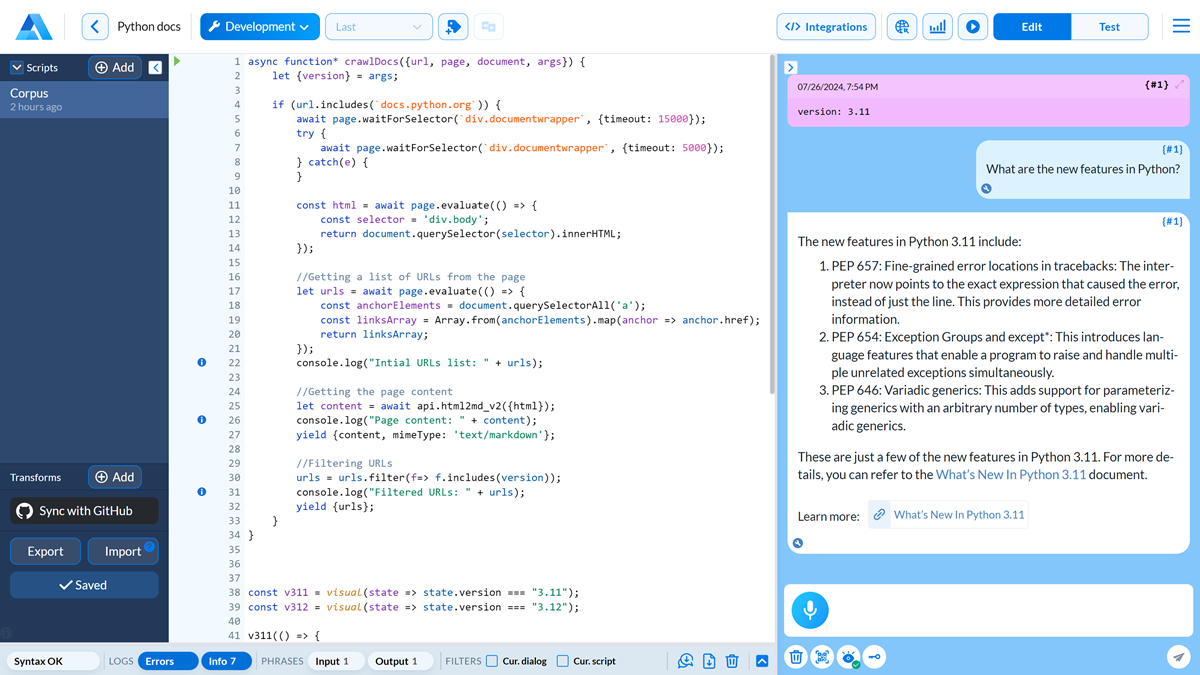Screen dimensions: 1200x675
Task: Click the QR code icon below the chat
Action: (822, 657)
